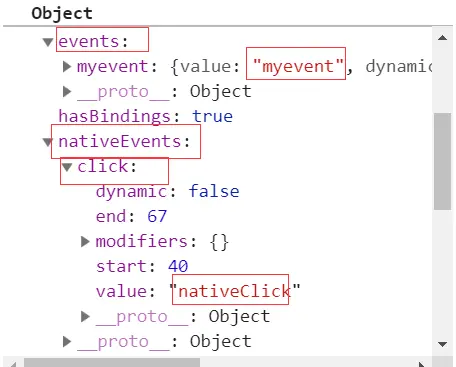The image size is (456, 367).
Task: Select the end: 67 property
Action: pos(131,216)
